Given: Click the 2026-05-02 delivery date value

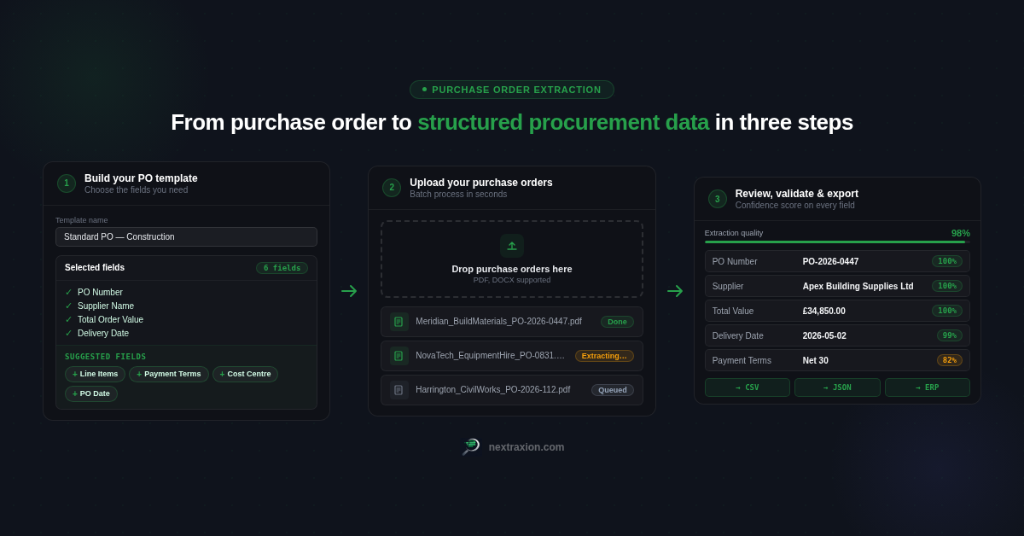Looking at the screenshot, I should tap(825, 336).
